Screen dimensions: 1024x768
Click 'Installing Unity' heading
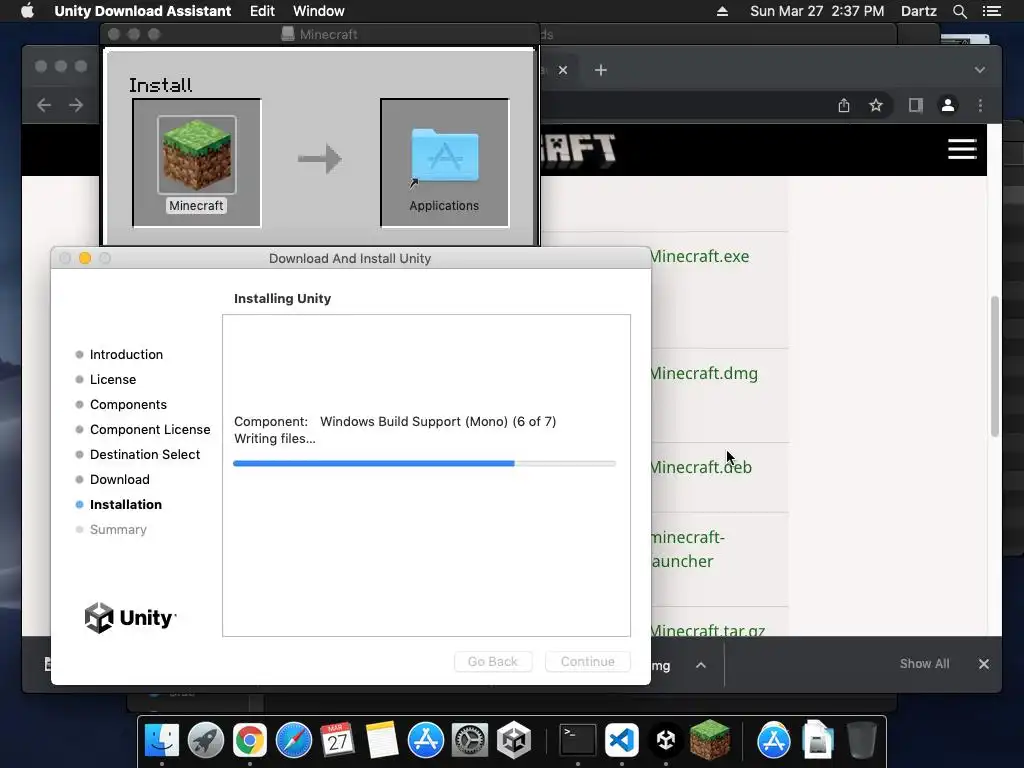282,298
